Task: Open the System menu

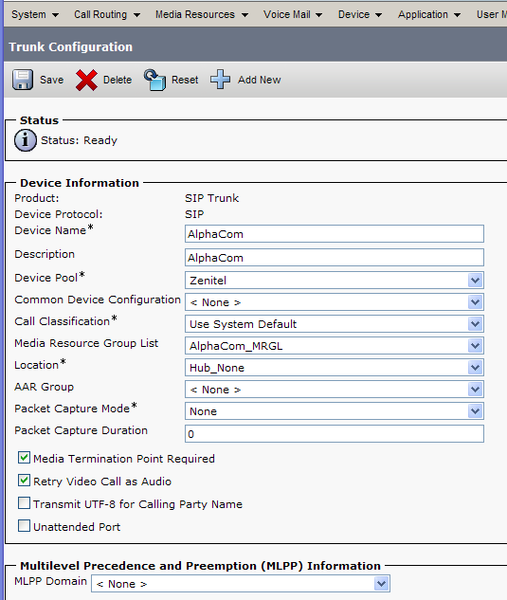Action: (35, 15)
